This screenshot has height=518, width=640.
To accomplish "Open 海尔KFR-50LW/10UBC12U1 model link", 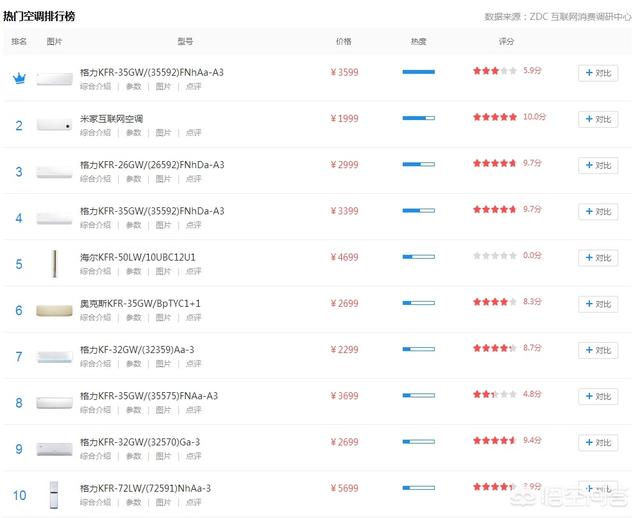I will pos(138,257).
